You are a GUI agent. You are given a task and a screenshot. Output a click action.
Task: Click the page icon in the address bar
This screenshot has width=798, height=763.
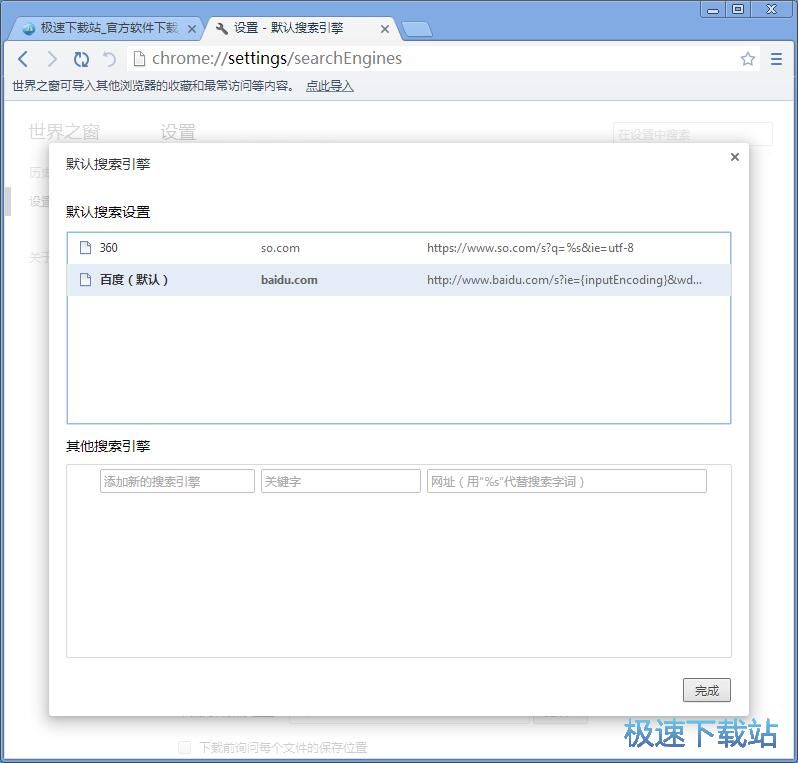click(139, 59)
